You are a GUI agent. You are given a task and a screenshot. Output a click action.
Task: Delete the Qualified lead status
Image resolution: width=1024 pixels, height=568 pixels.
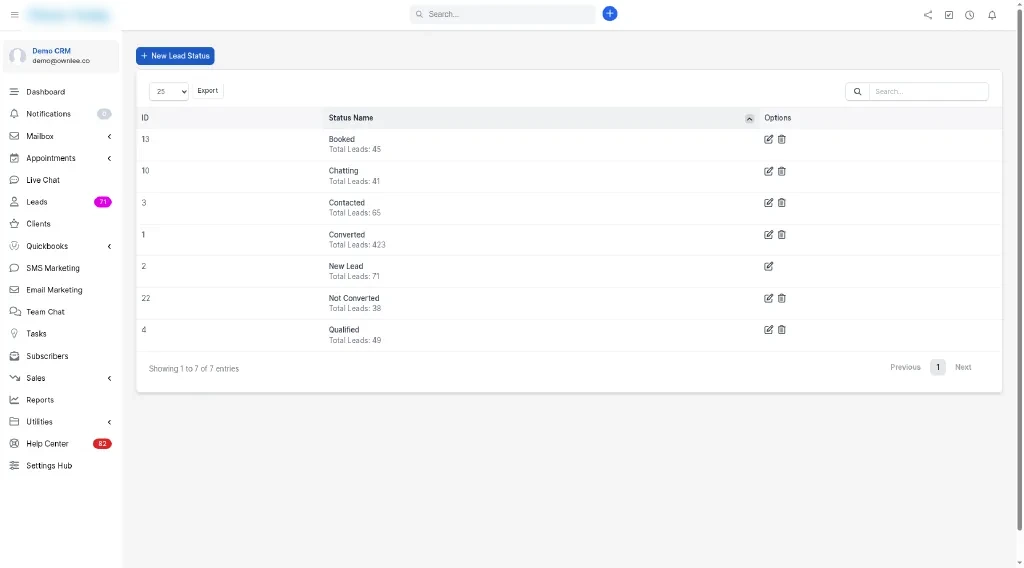(x=781, y=330)
